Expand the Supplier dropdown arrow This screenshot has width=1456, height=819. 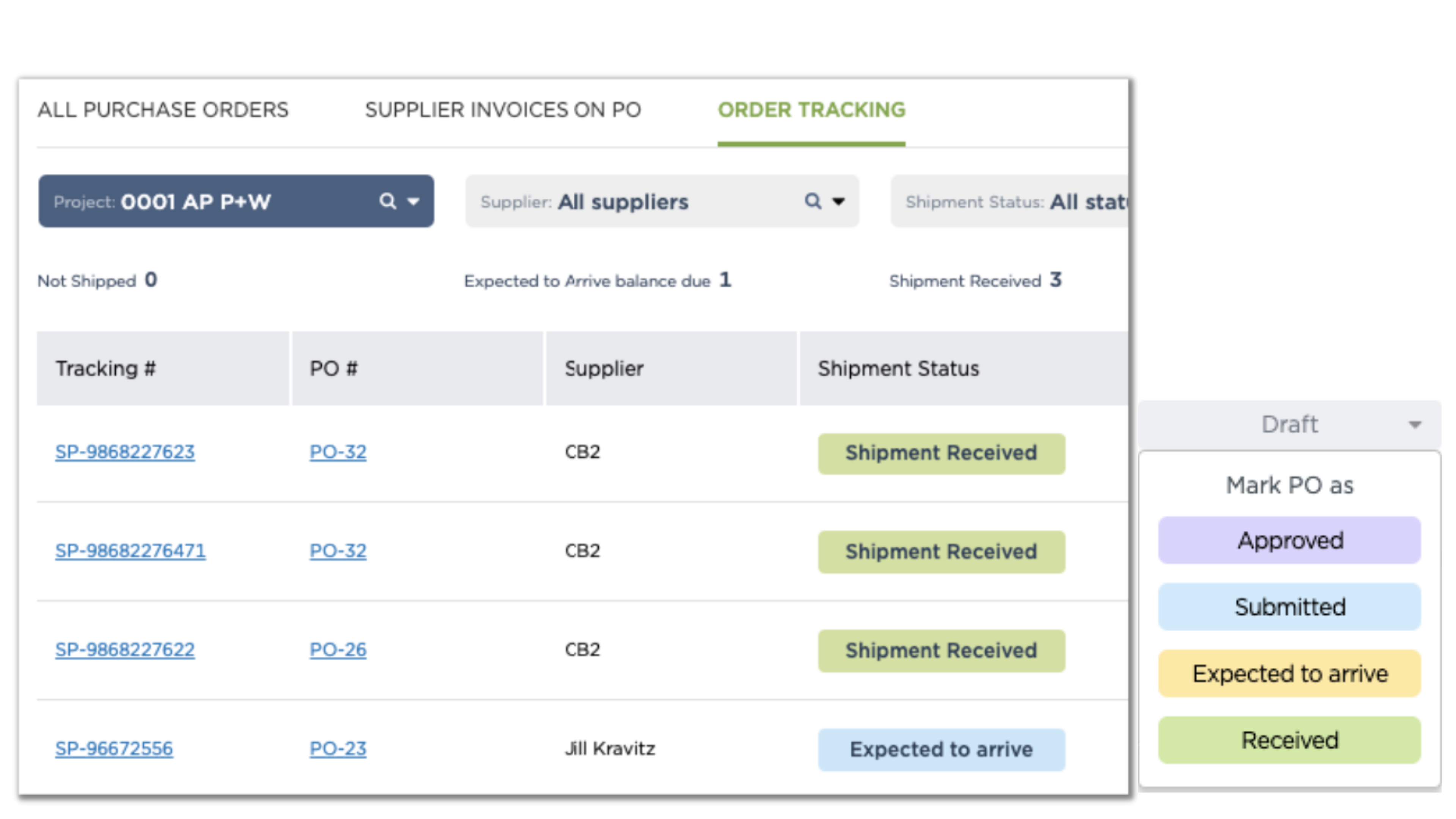tap(839, 202)
